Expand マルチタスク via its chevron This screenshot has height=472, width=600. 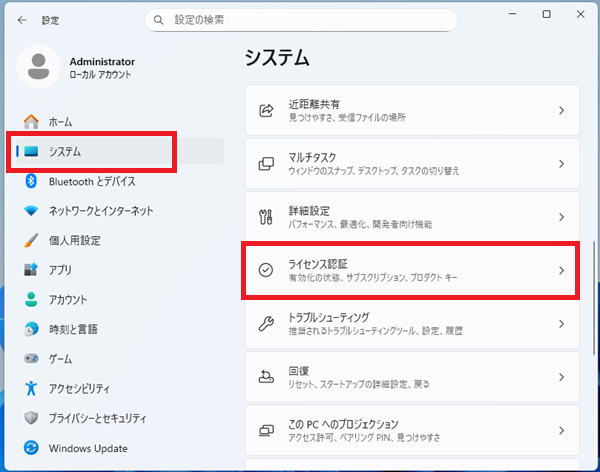(561, 163)
